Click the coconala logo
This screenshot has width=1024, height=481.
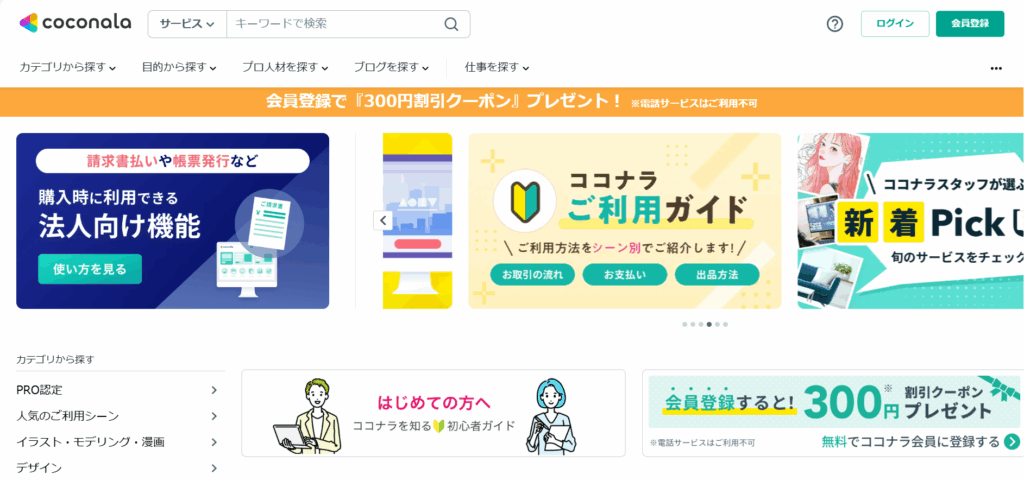(x=75, y=23)
